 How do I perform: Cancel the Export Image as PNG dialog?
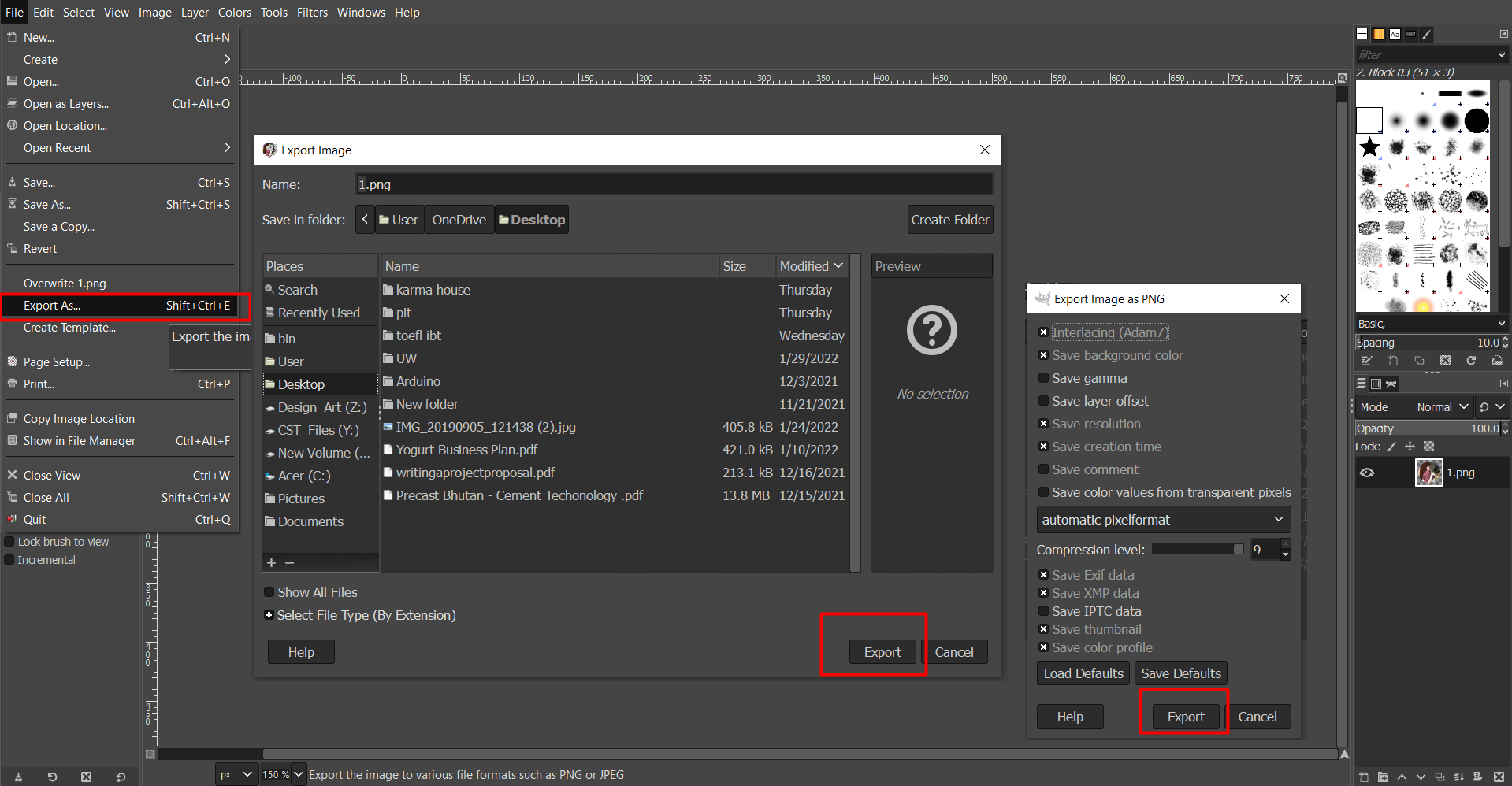pos(1258,717)
